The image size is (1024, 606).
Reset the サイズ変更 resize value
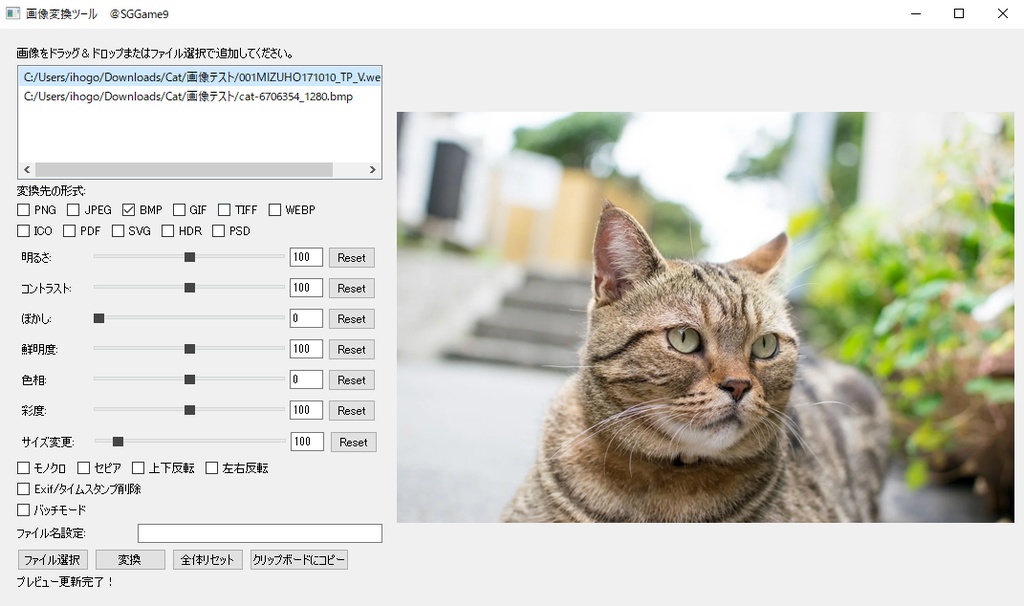pyautogui.click(x=353, y=442)
